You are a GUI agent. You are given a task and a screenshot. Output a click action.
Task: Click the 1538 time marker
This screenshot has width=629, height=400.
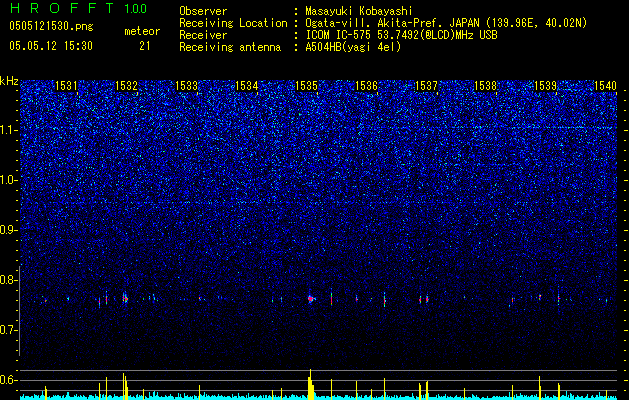(x=486, y=85)
